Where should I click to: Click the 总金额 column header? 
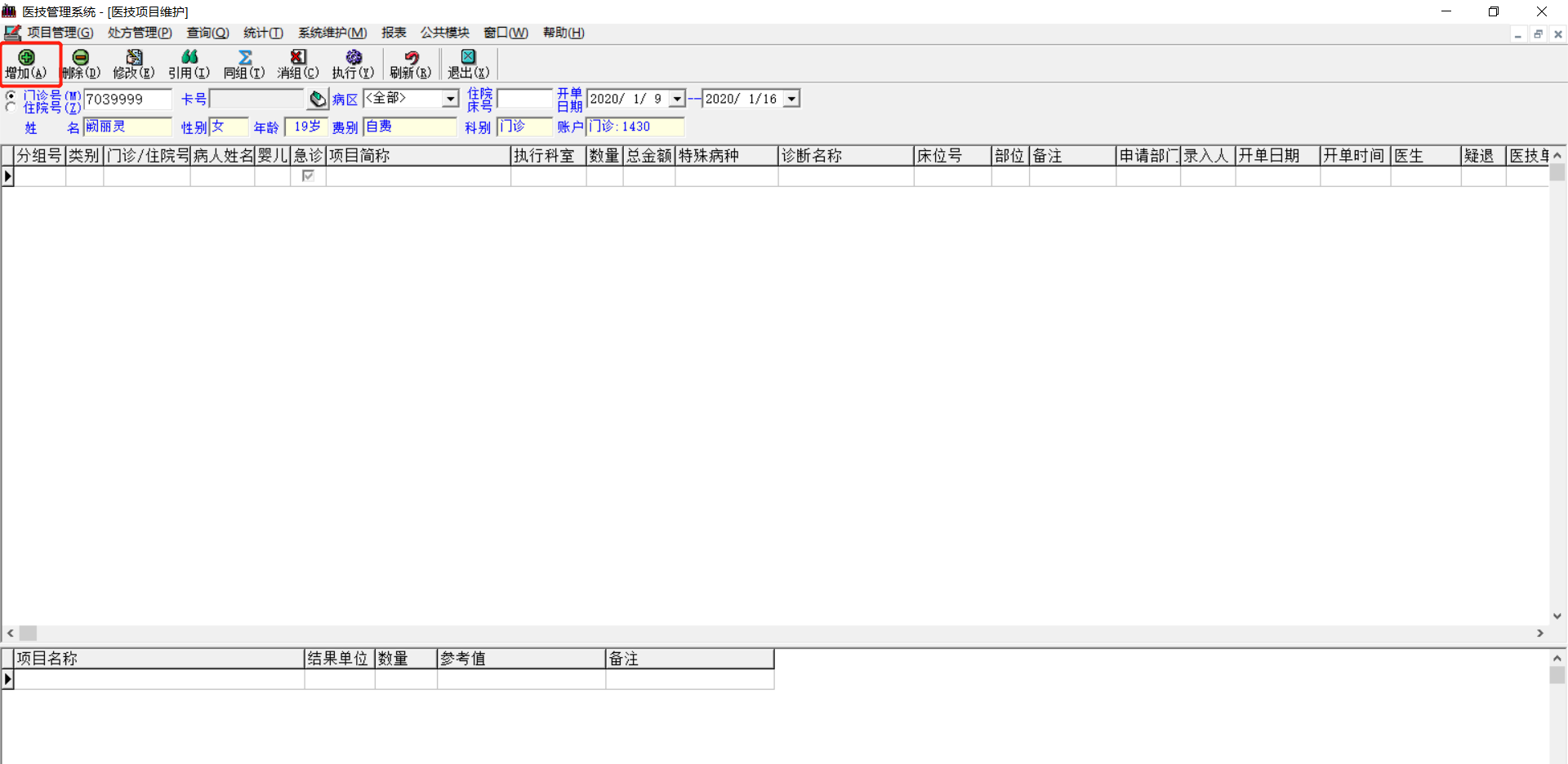coord(649,156)
